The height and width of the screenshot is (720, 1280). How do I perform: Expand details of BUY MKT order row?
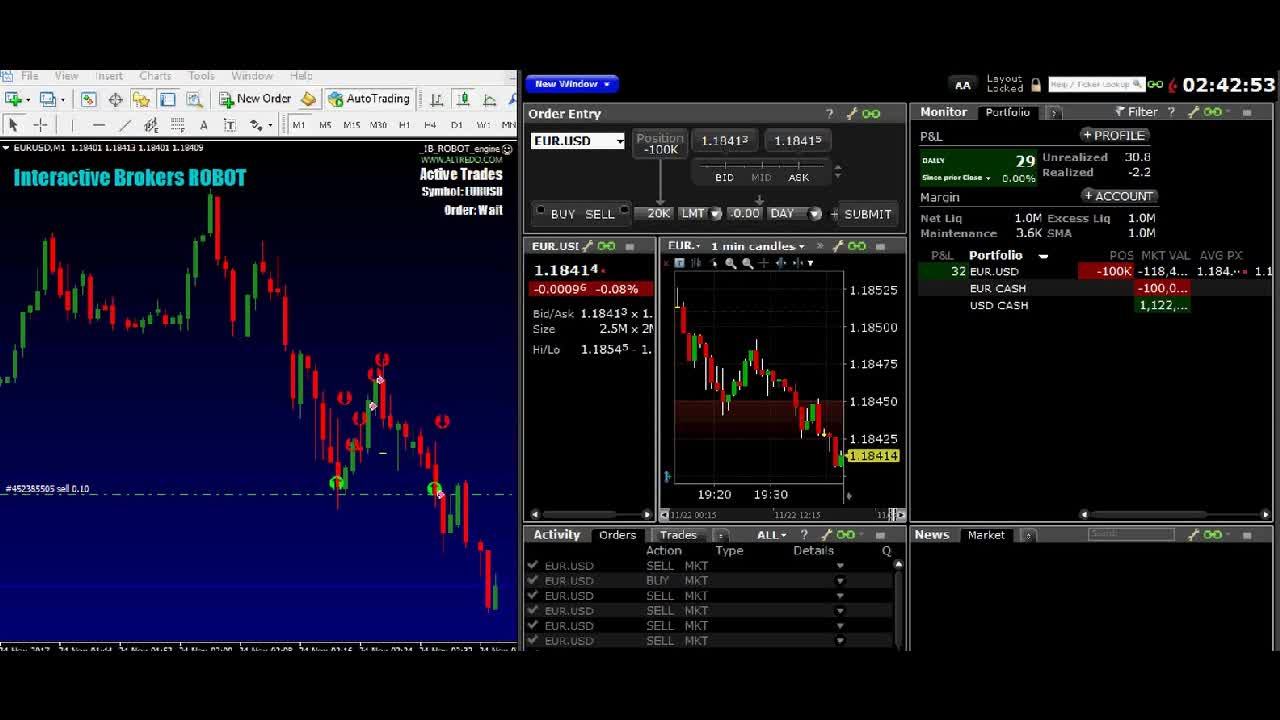coord(840,581)
